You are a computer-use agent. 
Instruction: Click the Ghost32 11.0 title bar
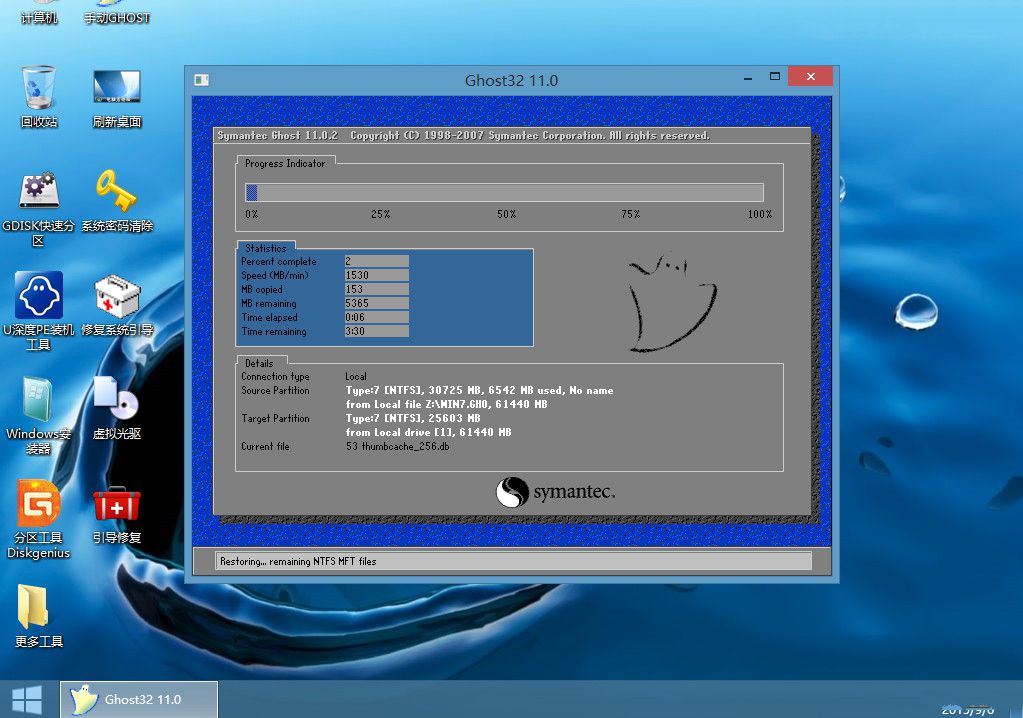click(x=510, y=80)
